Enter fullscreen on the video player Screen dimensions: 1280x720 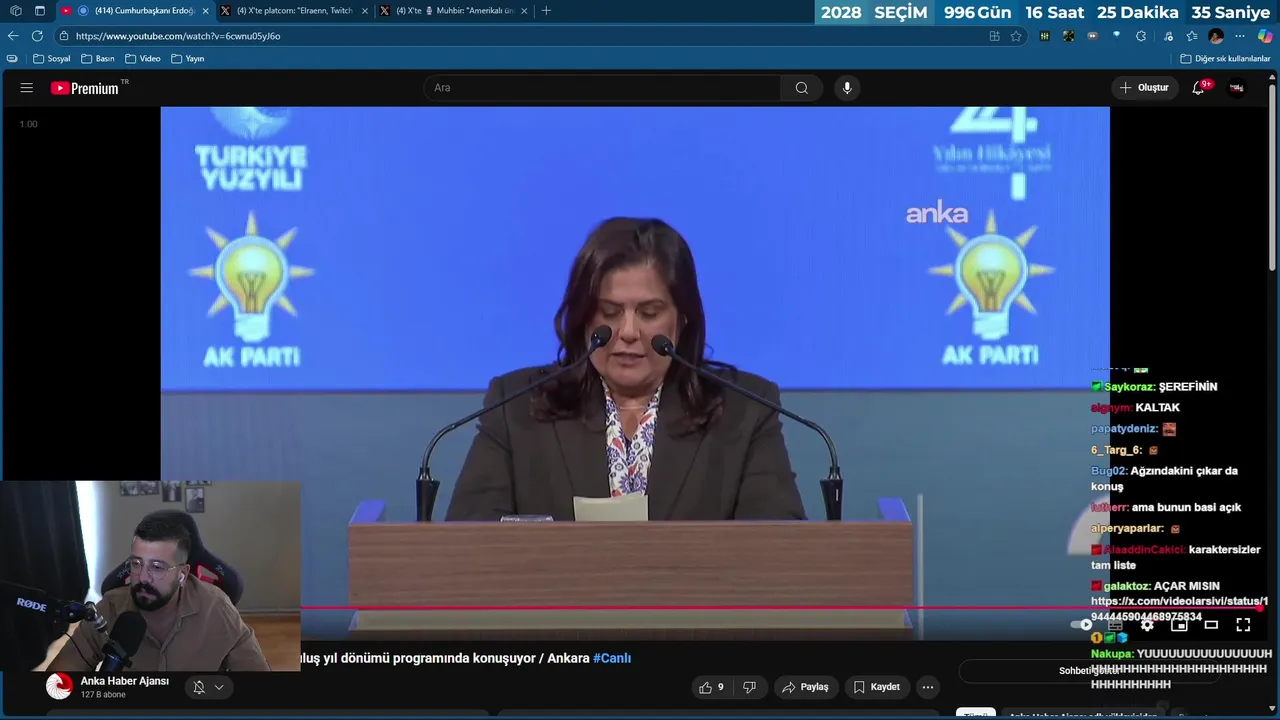pyautogui.click(x=1243, y=625)
